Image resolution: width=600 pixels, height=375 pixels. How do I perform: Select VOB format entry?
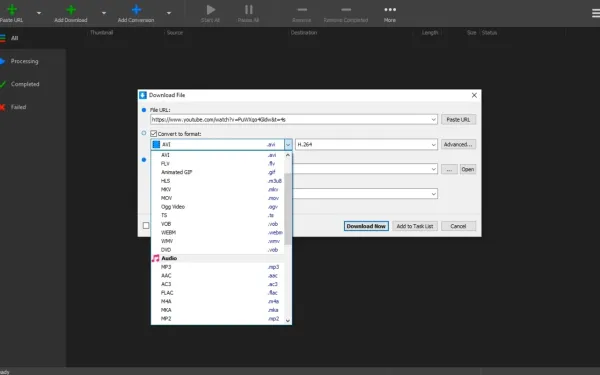(x=218, y=224)
